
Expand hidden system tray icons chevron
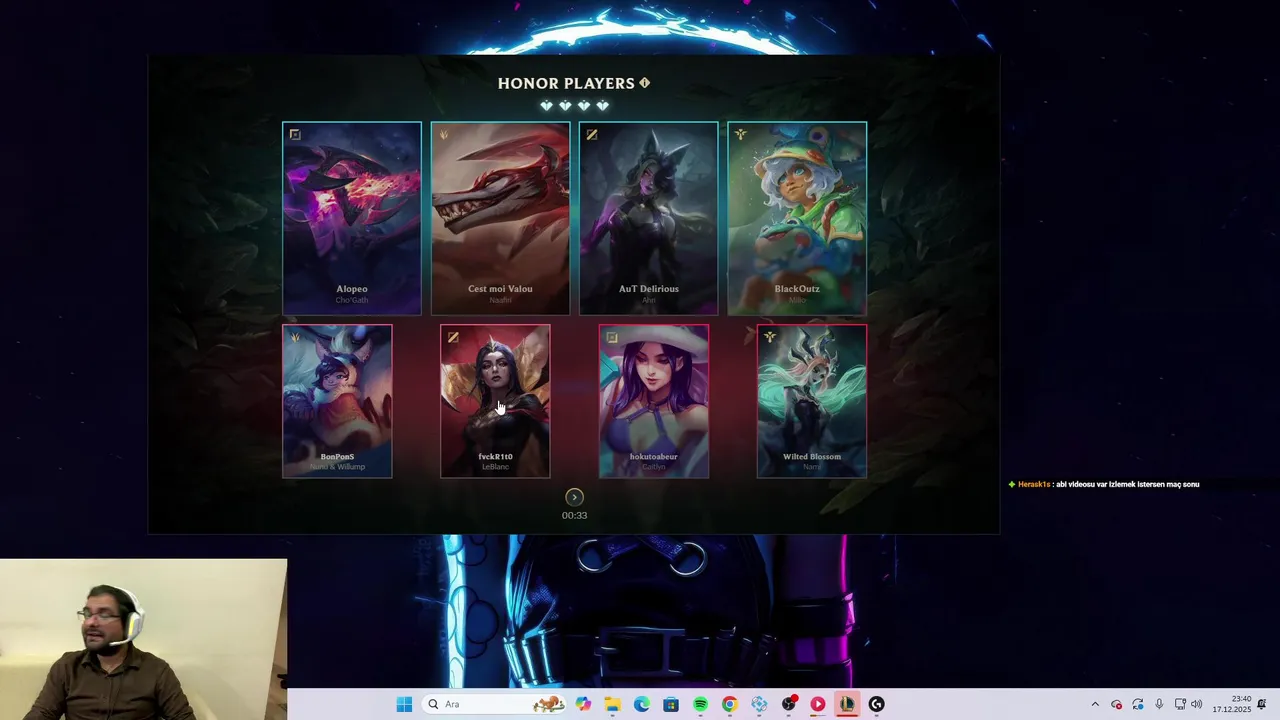pos(1095,704)
